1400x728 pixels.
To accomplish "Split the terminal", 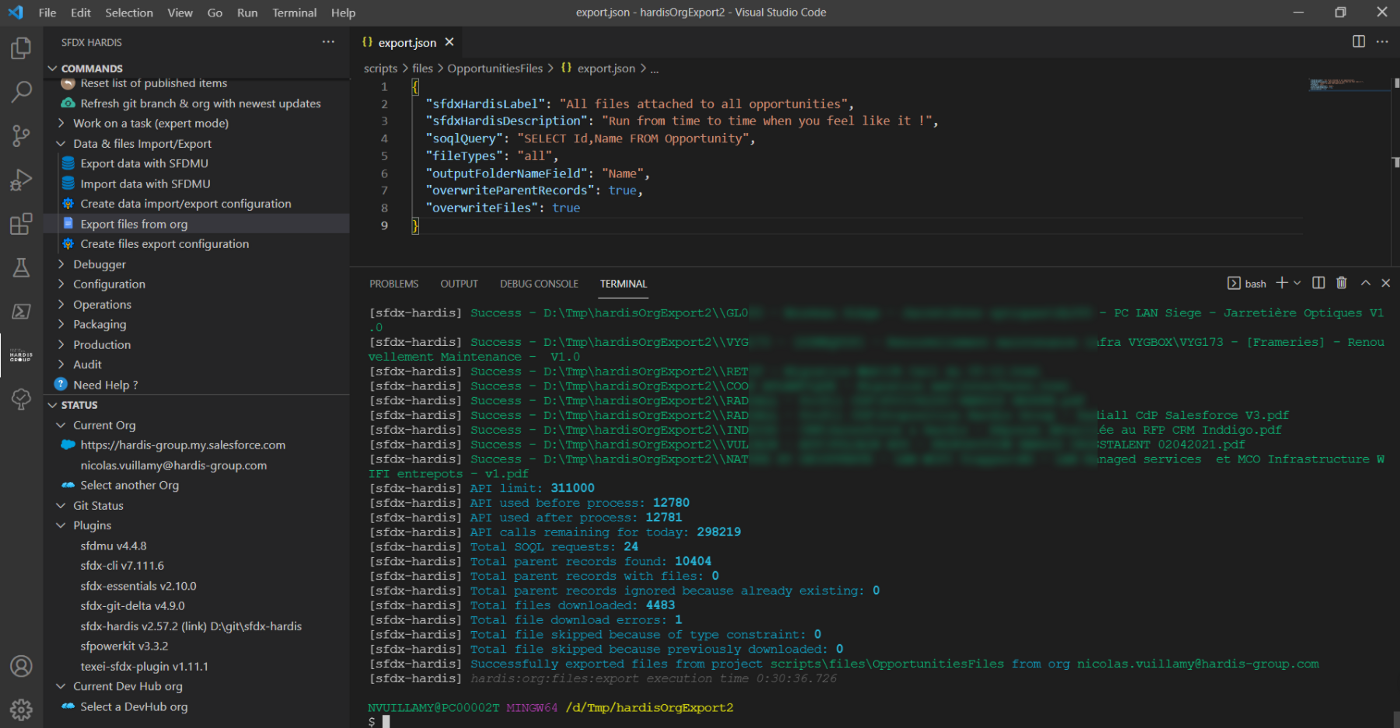I will pyautogui.click(x=1319, y=284).
